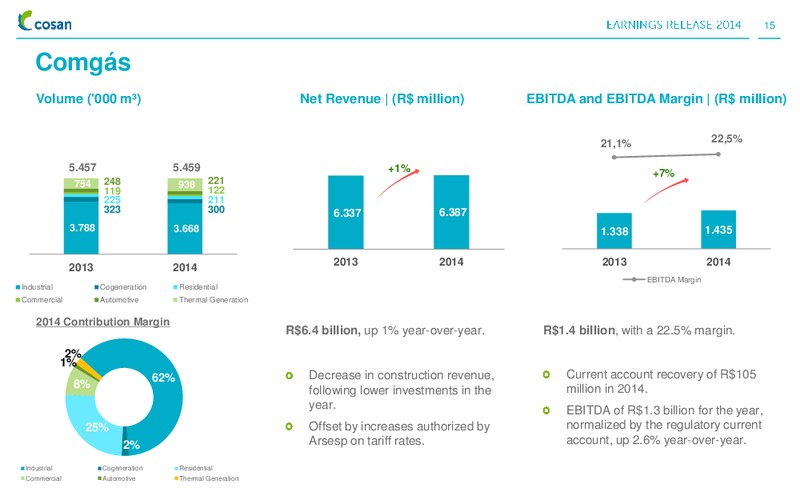Click the value 248 beside the 2013 bar
Image resolution: width=800 pixels, height=500 pixels.
pyautogui.click(x=112, y=181)
